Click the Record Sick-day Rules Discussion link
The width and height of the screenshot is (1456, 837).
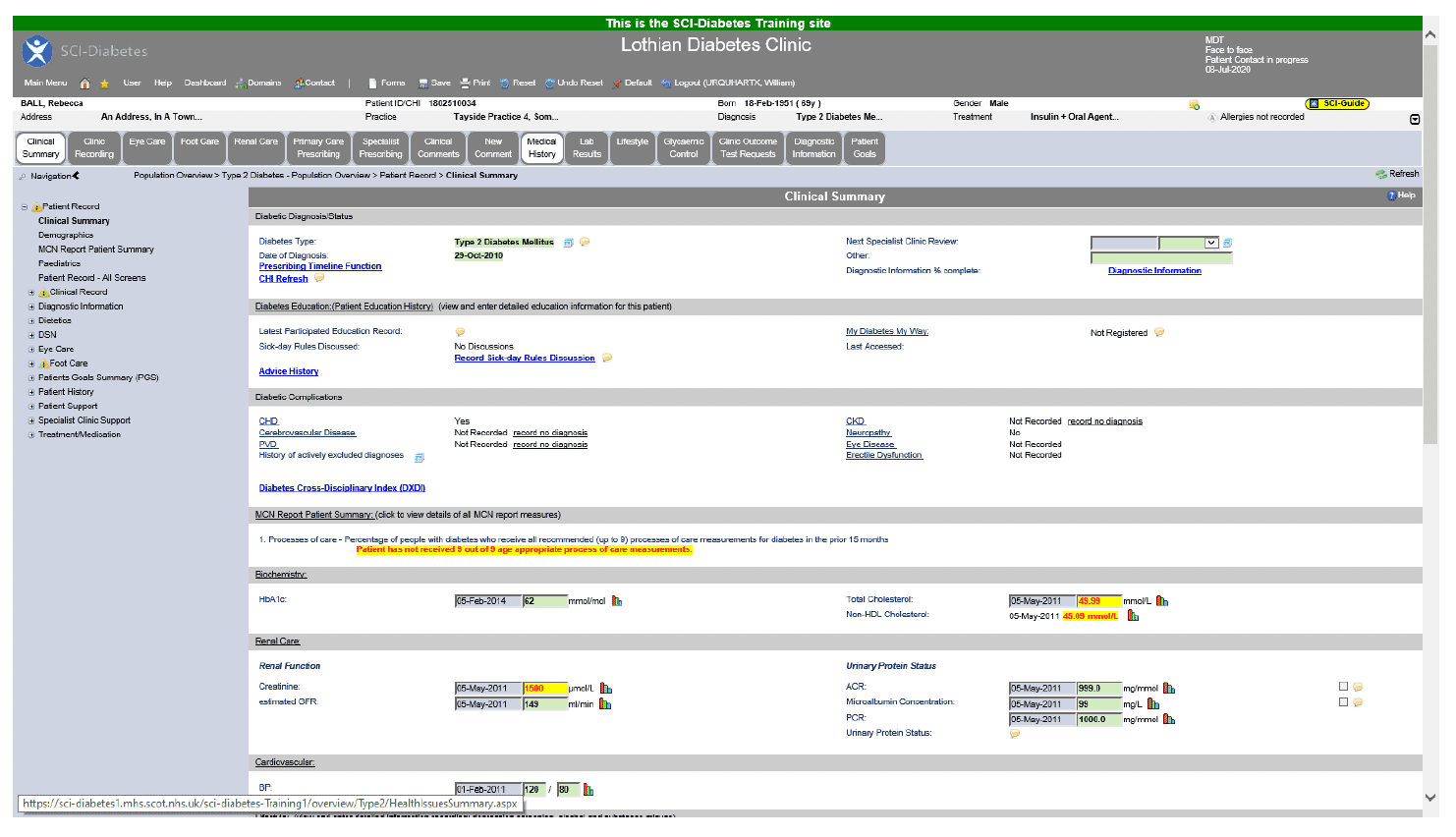pos(525,359)
